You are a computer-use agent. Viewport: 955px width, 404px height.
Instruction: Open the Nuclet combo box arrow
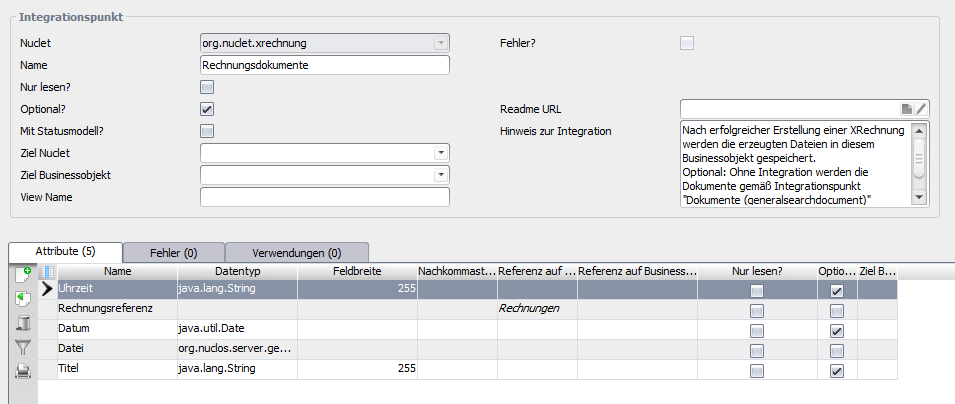tap(440, 43)
